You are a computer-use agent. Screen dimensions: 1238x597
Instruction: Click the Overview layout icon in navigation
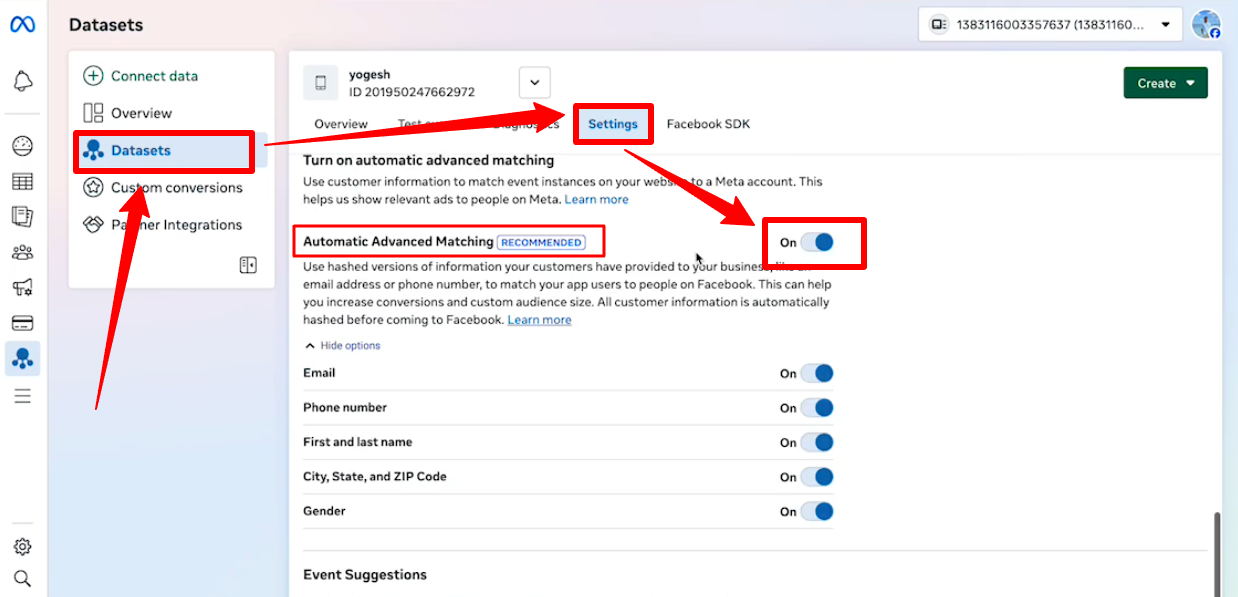click(93, 113)
